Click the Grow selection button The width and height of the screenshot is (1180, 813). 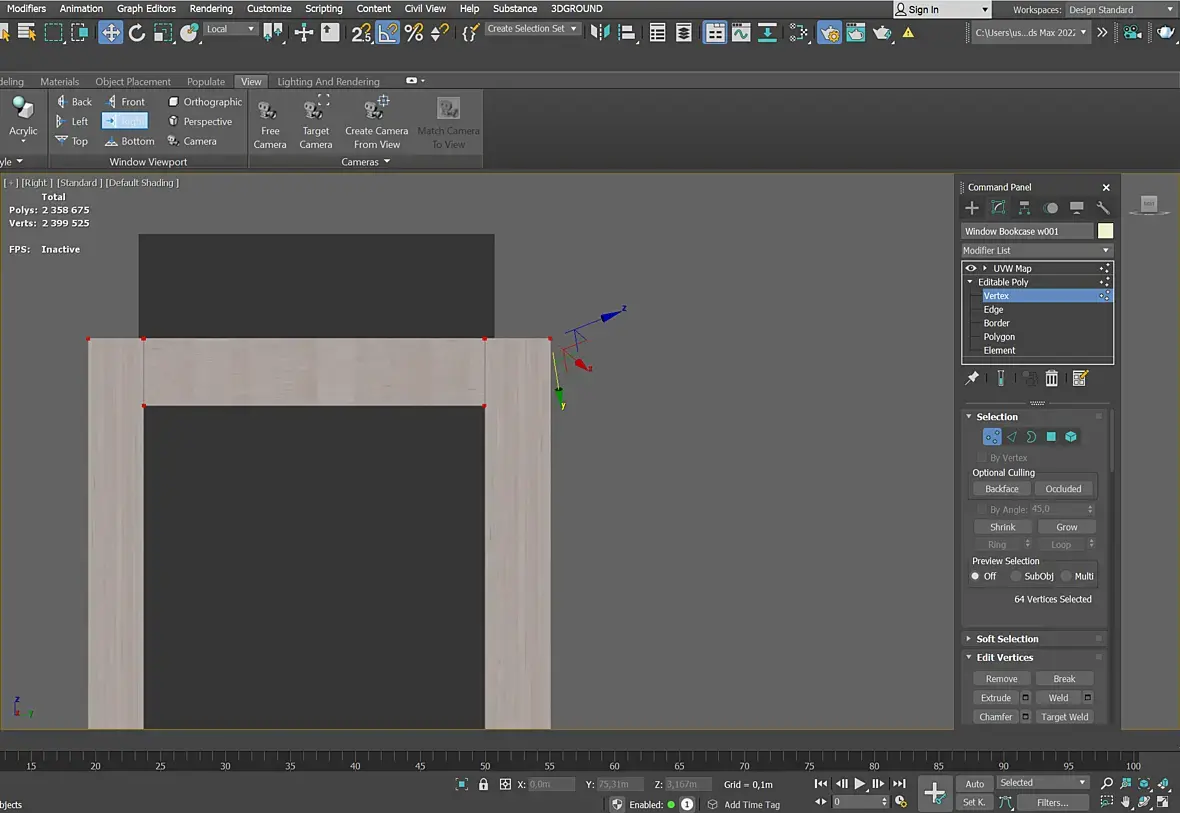pos(1066,527)
